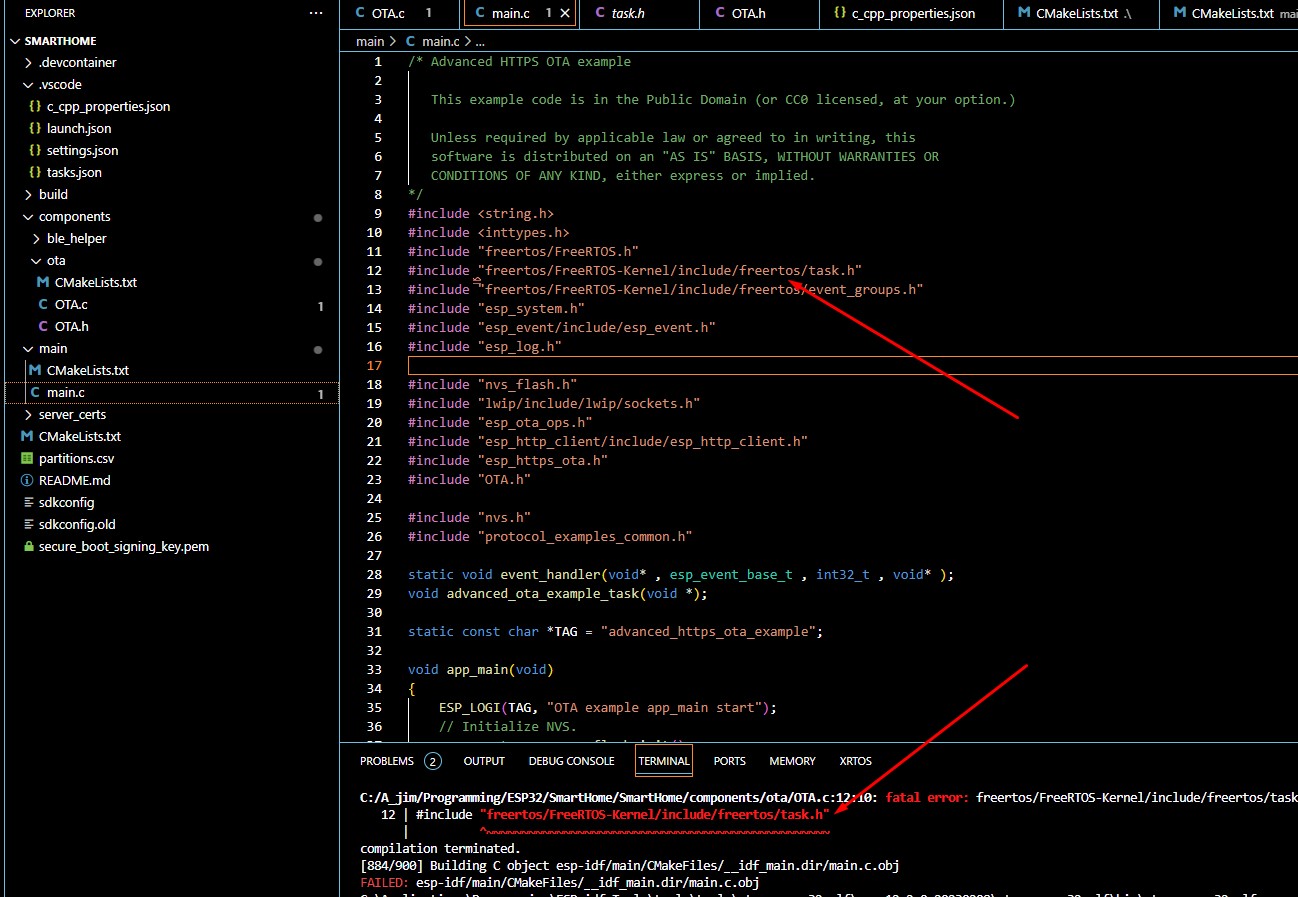Click the info icon beside README.md
The height and width of the screenshot is (897, 1298).
[27, 480]
